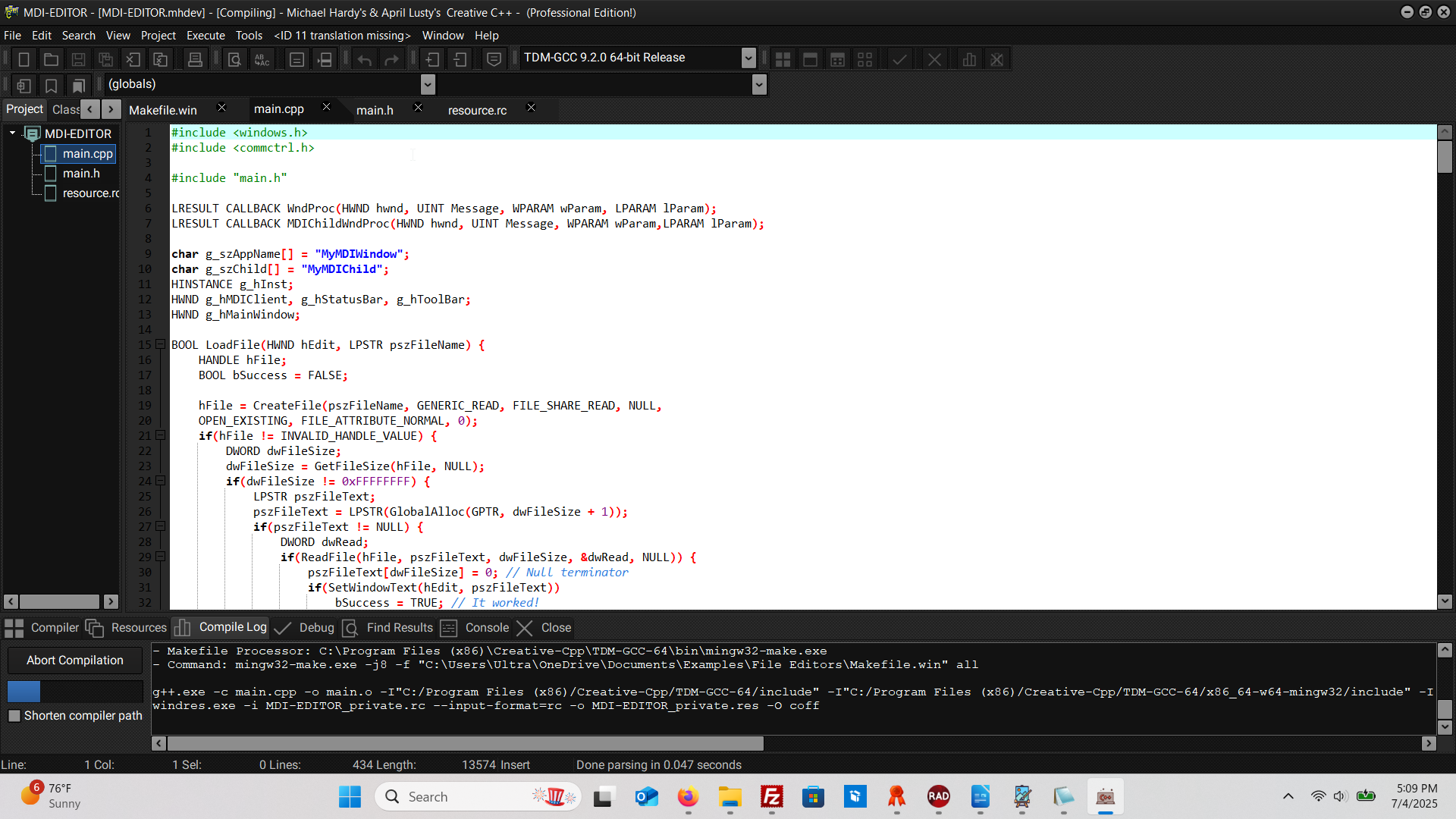Enable Shorten compiler path checkbox
1456x819 pixels.
pyautogui.click(x=14, y=716)
